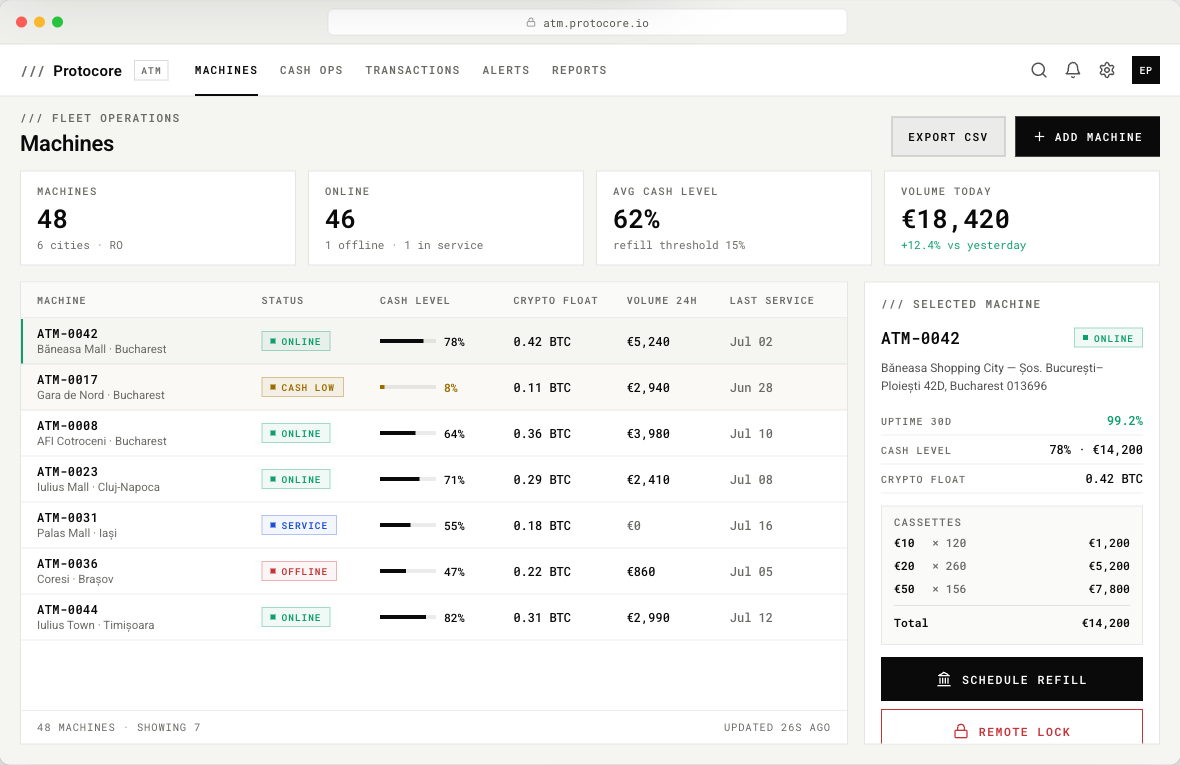The width and height of the screenshot is (1180, 765).
Task: Click the Export CSV button
Action: tap(948, 136)
